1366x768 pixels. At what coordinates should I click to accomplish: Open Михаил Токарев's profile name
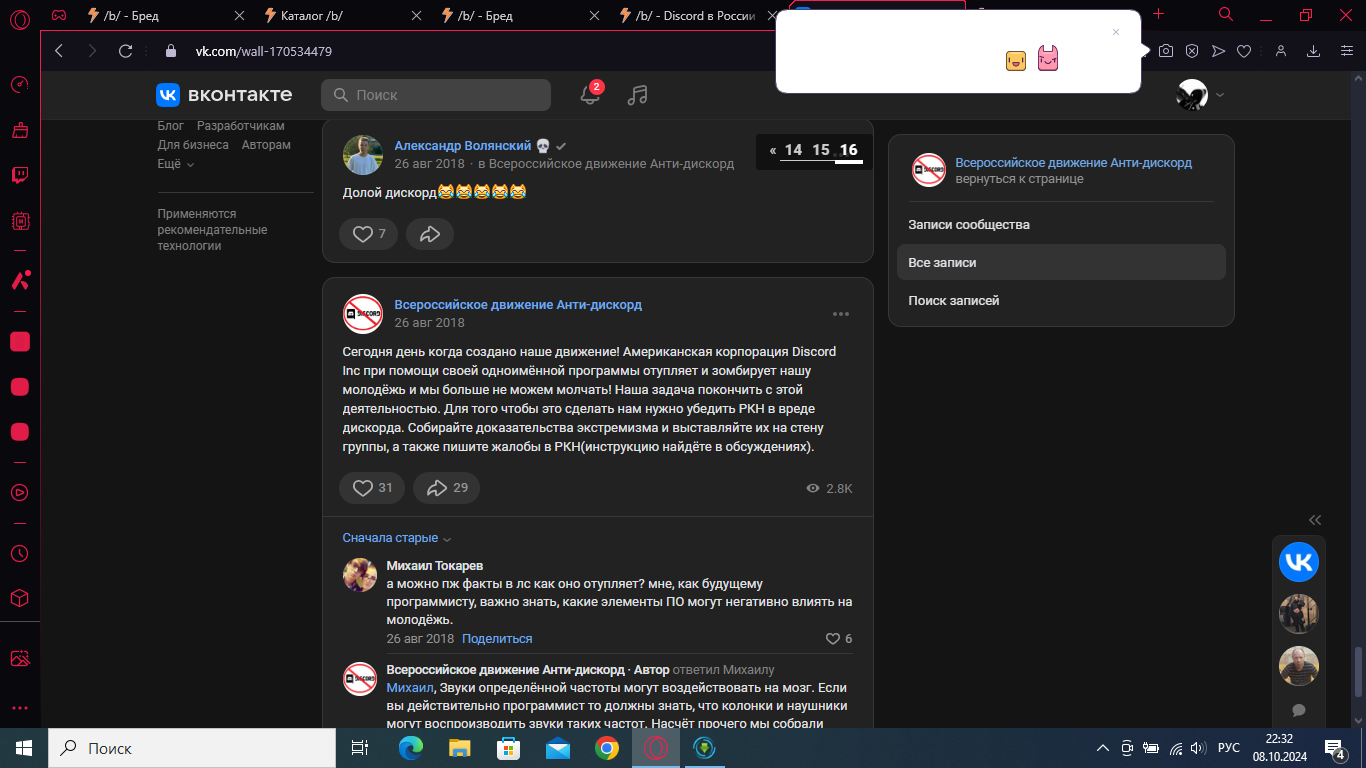[435, 566]
